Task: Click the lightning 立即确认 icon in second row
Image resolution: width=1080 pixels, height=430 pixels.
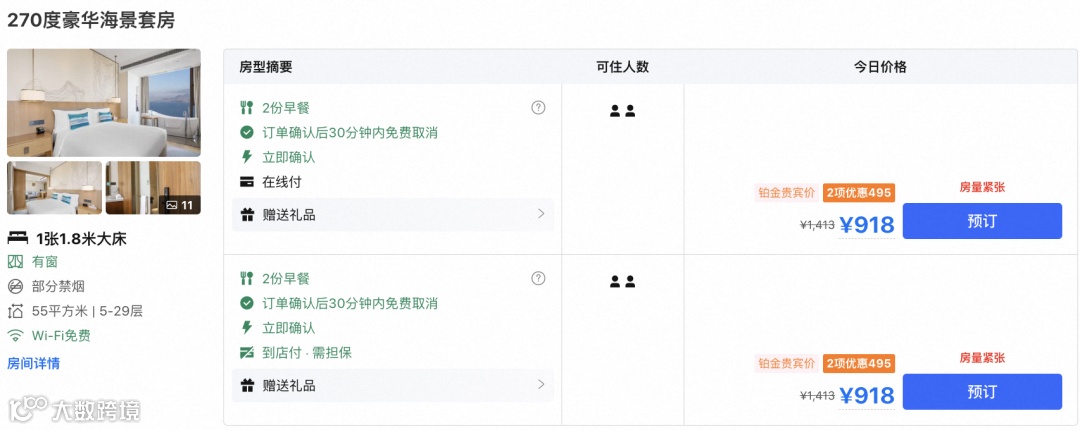Action: point(247,328)
